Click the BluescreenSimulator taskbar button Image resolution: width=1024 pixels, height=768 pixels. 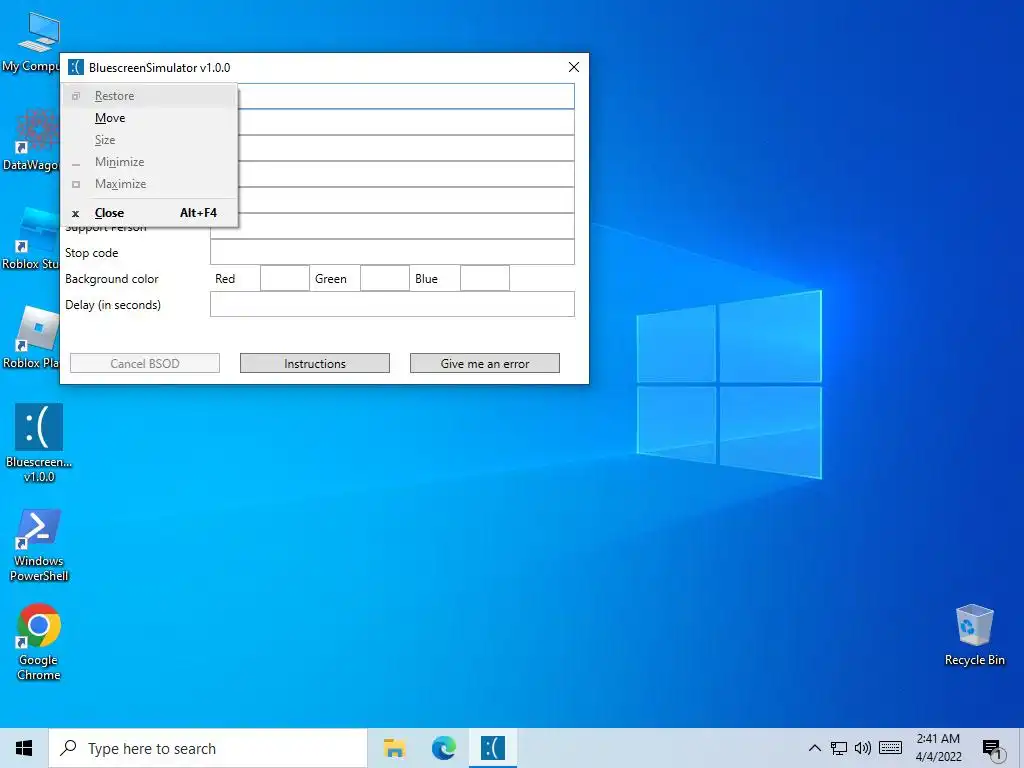click(493, 748)
